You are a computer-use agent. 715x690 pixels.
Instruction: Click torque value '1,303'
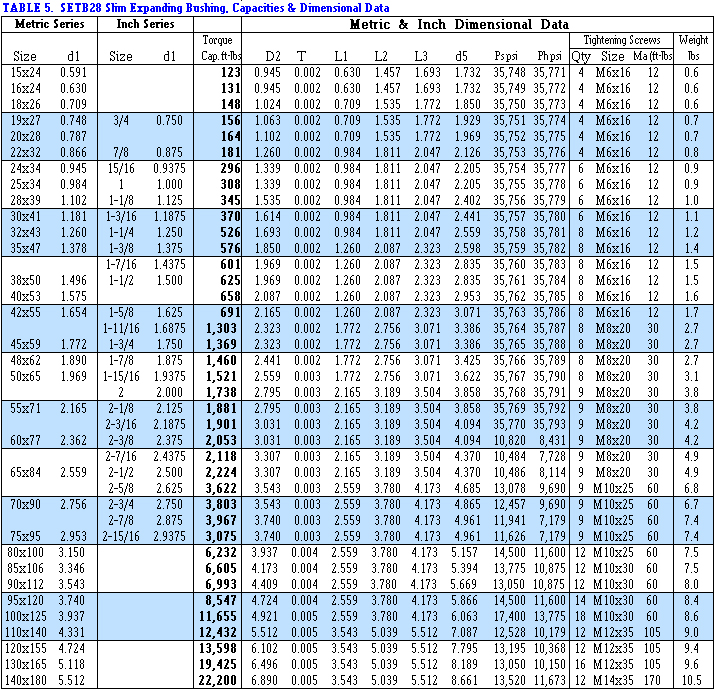coord(221,328)
